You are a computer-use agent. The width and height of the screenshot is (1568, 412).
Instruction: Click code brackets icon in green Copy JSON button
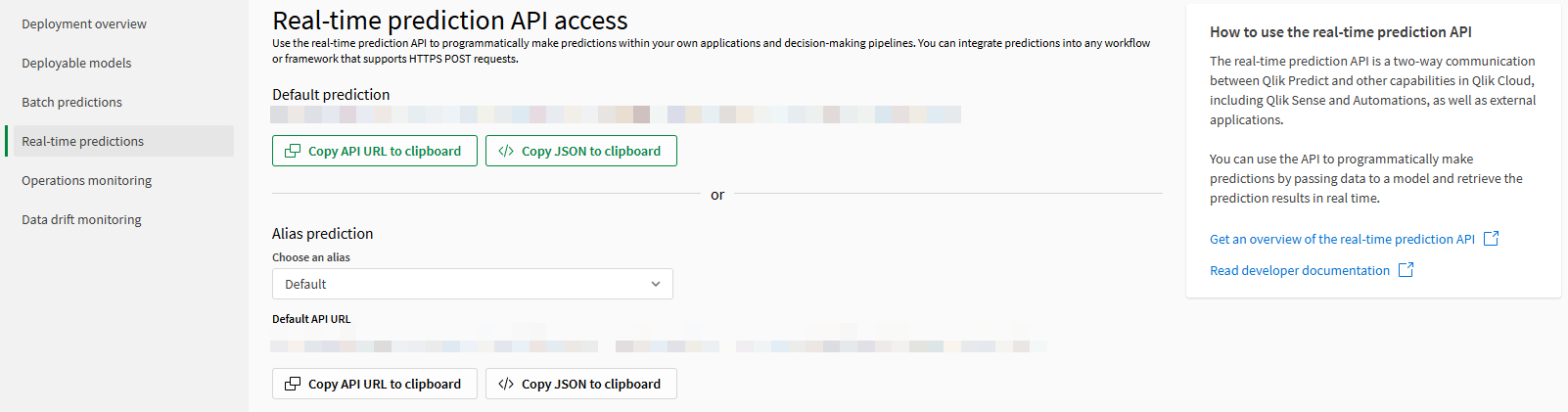(506, 151)
